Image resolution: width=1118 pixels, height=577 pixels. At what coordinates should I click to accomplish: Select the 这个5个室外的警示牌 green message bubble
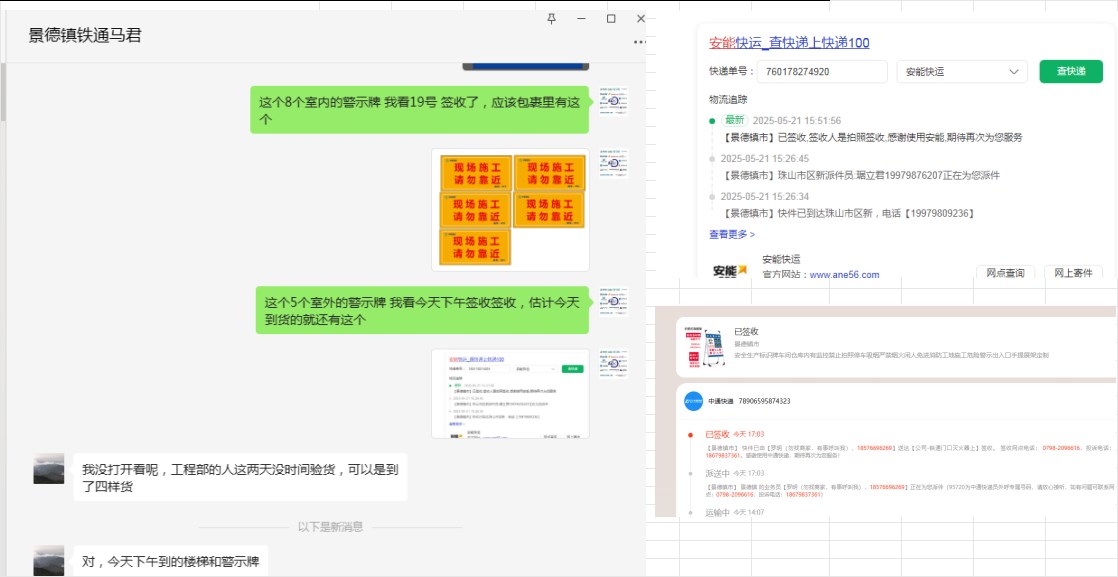(x=423, y=310)
